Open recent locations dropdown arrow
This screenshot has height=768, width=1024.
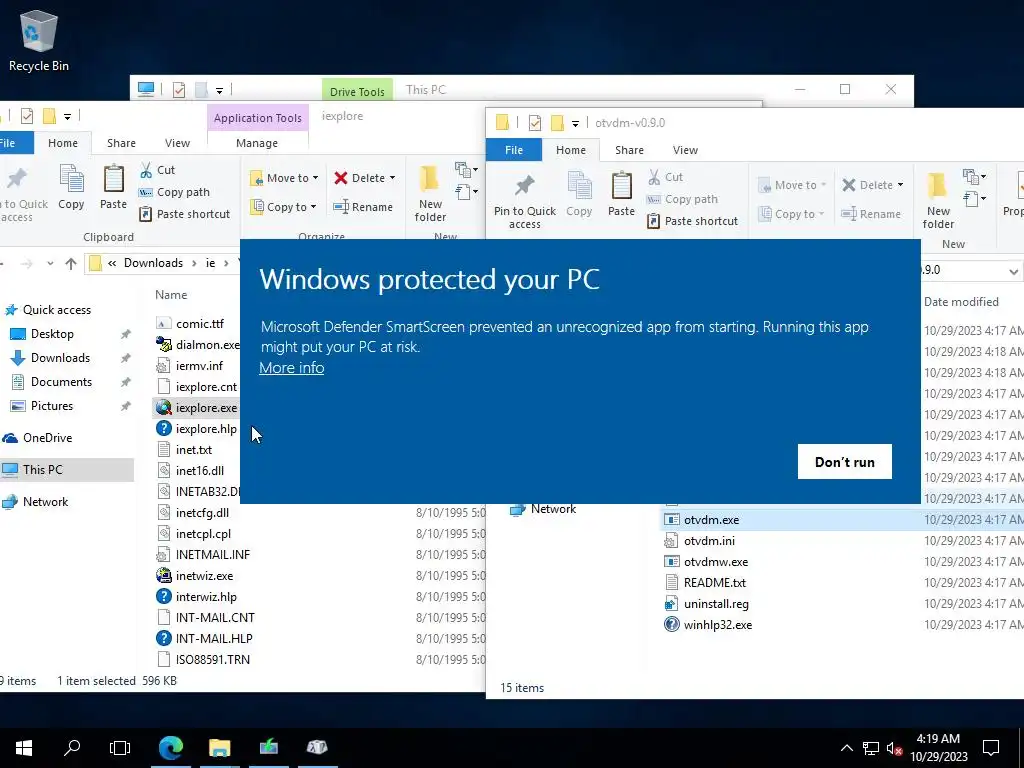(x=50, y=263)
